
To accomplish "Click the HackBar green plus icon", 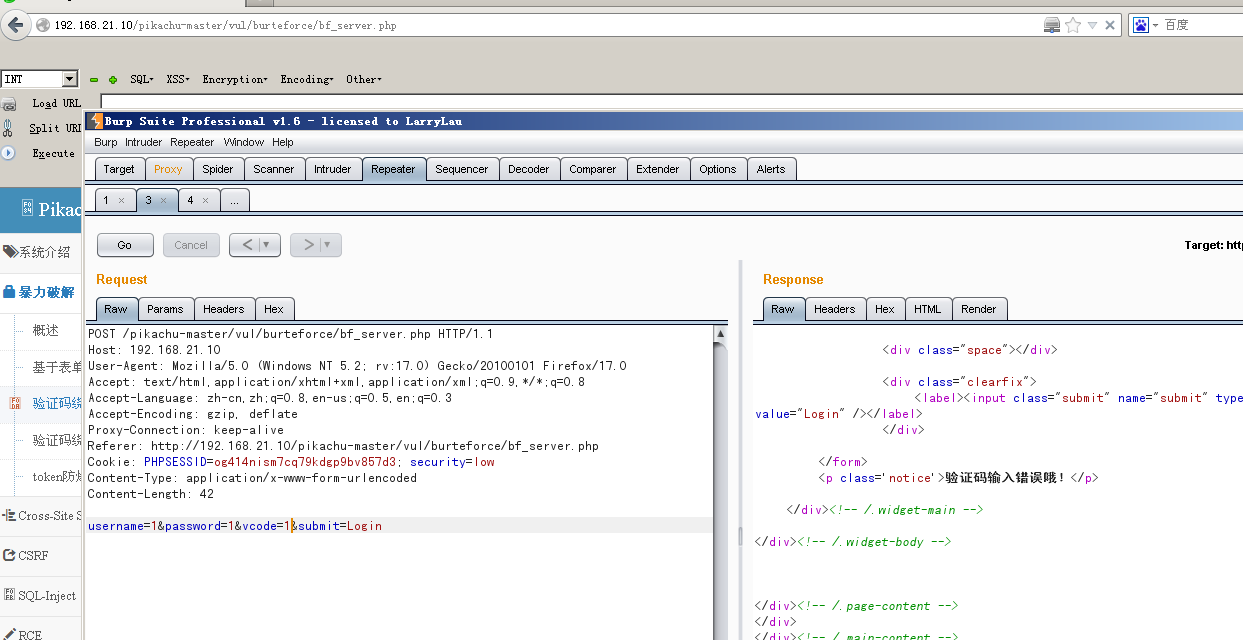I will [x=113, y=80].
